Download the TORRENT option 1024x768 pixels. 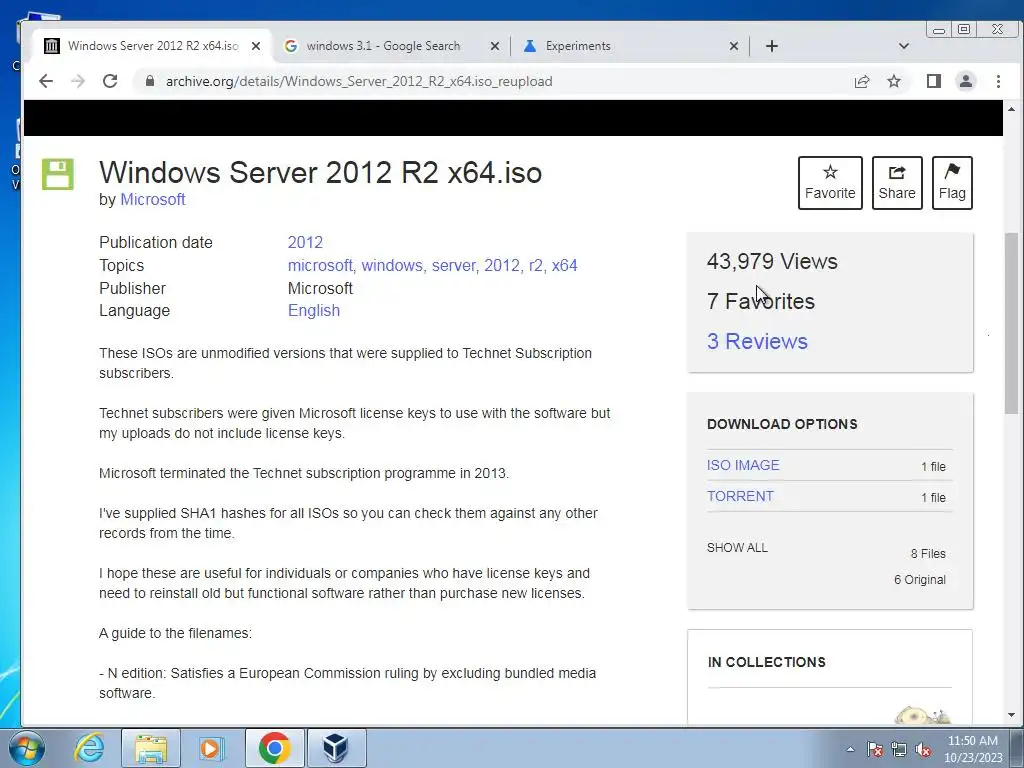click(x=740, y=496)
